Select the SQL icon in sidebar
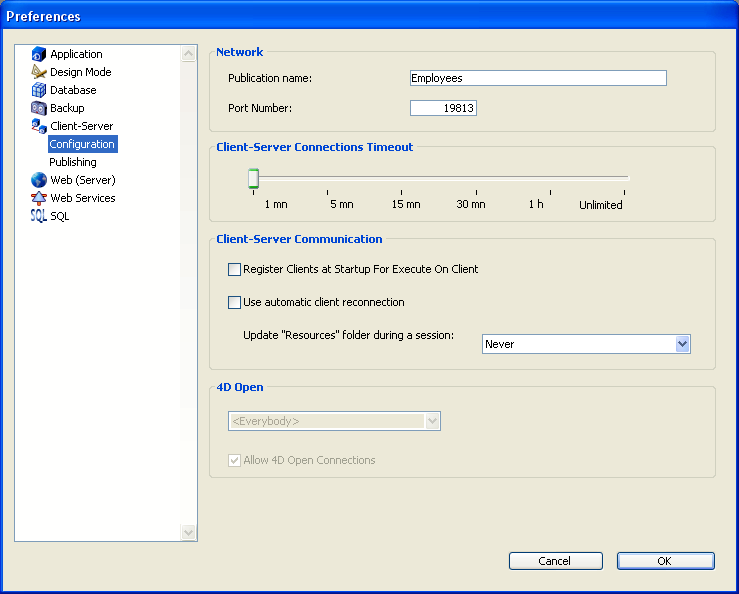The height and width of the screenshot is (594, 739). pos(39,216)
